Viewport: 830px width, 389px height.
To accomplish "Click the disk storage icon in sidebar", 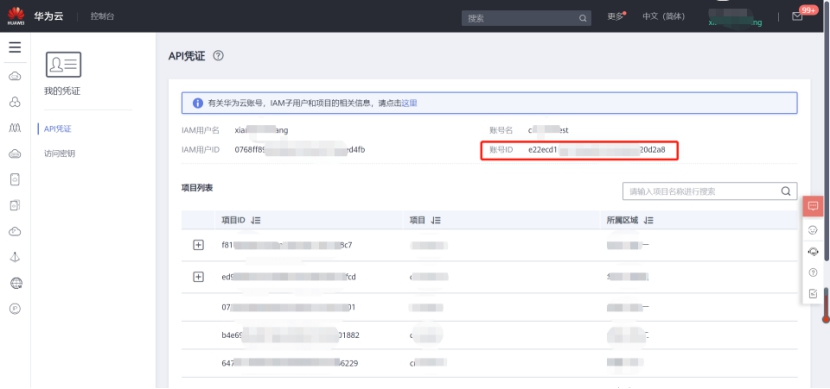I will click(15, 179).
